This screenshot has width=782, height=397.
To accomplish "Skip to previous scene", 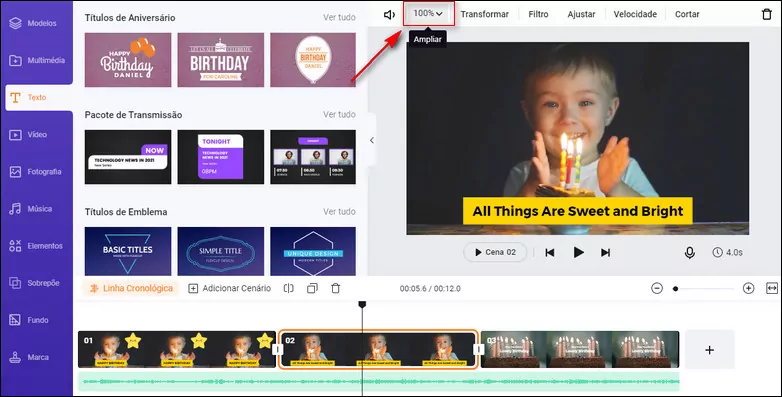I will tap(550, 253).
